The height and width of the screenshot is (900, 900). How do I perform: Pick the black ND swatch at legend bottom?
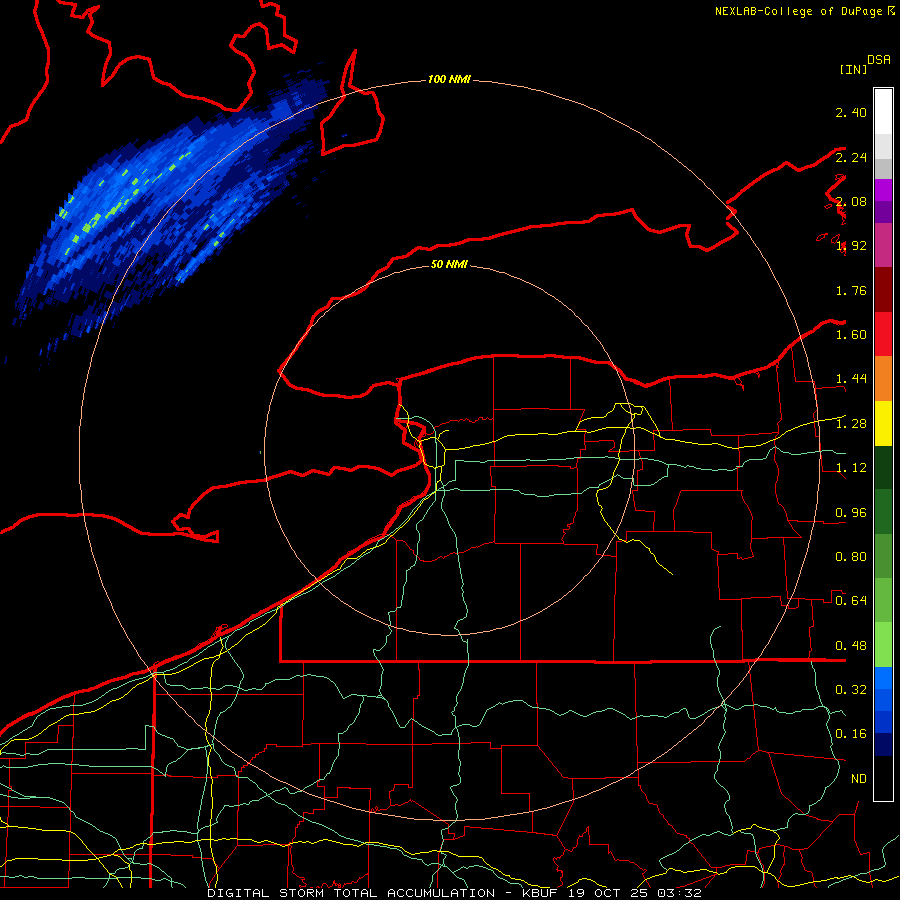(883, 778)
